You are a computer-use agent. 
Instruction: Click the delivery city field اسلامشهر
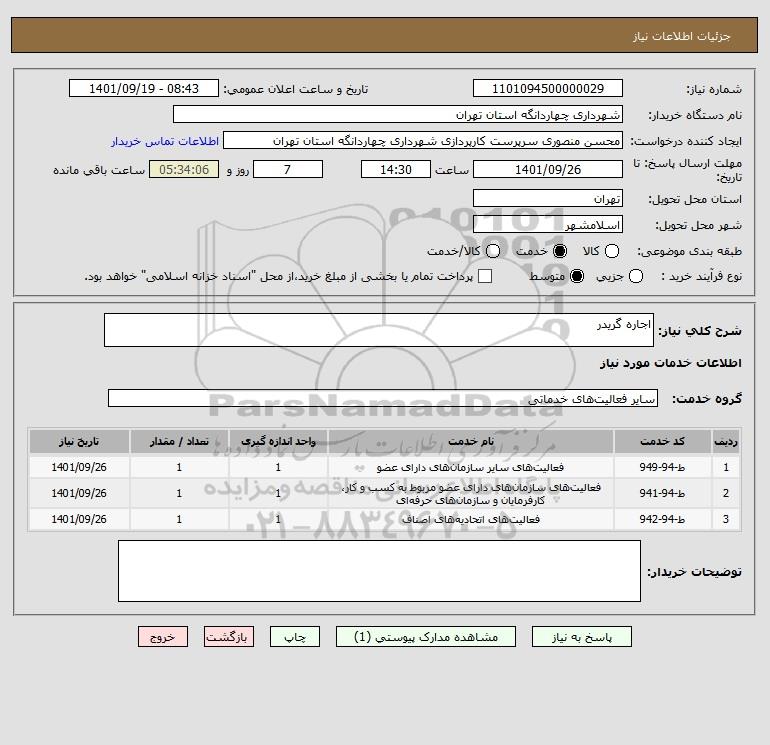coord(548,225)
